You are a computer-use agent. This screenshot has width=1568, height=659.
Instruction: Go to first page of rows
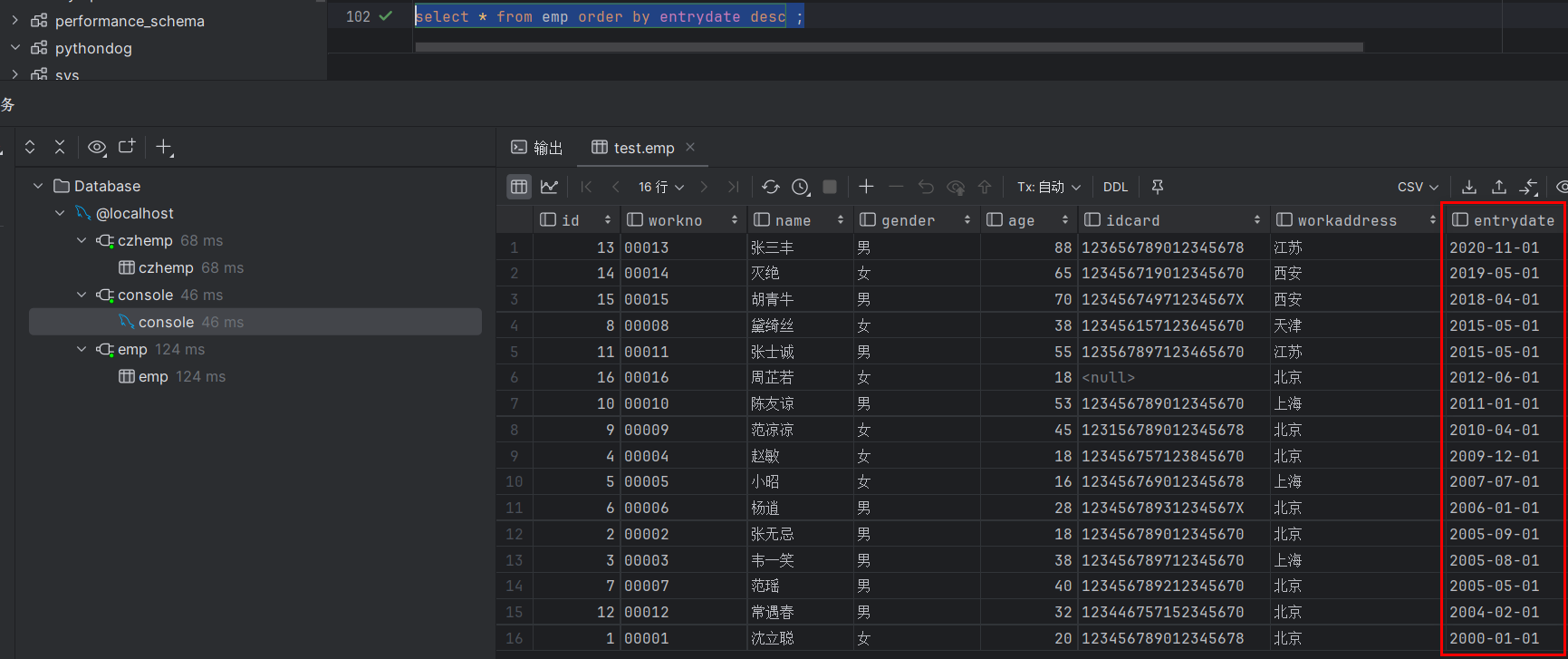pyautogui.click(x=586, y=187)
